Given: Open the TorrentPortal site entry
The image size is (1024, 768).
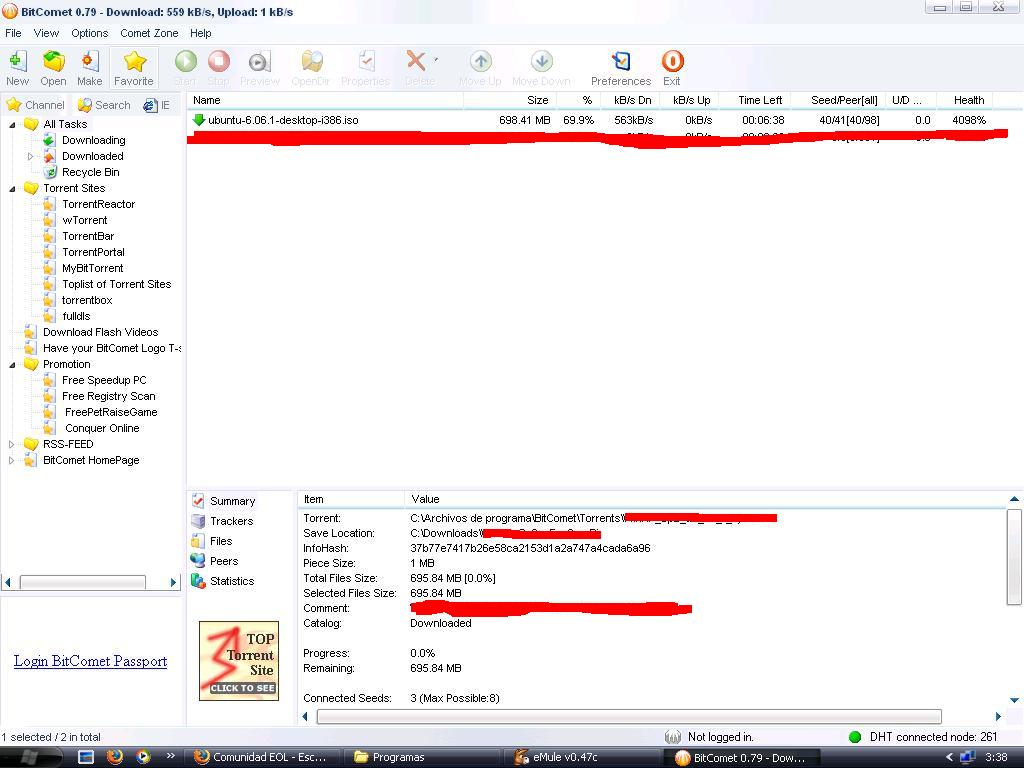Looking at the screenshot, I should coord(93,252).
